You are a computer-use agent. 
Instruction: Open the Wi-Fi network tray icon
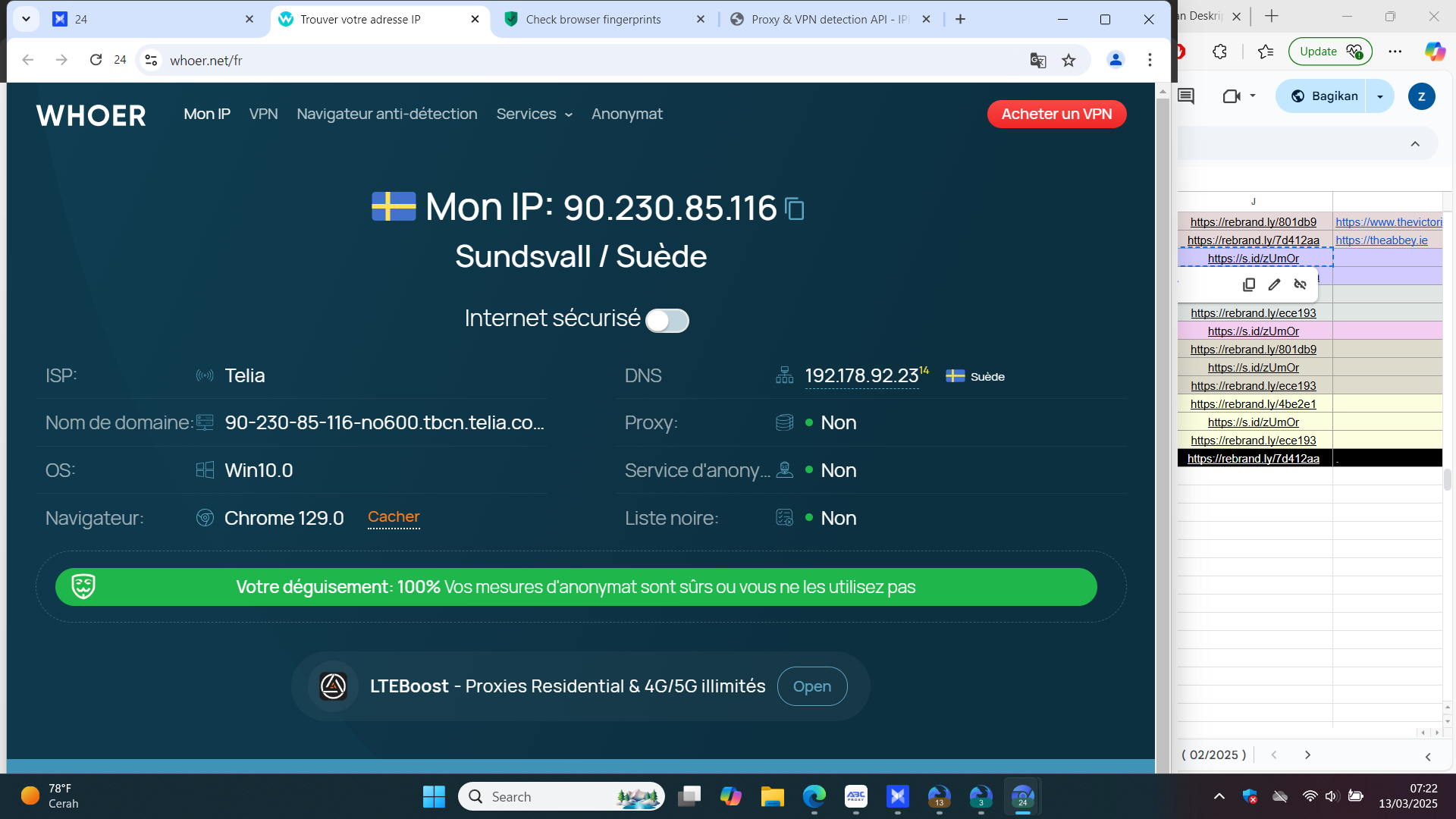[1310, 796]
